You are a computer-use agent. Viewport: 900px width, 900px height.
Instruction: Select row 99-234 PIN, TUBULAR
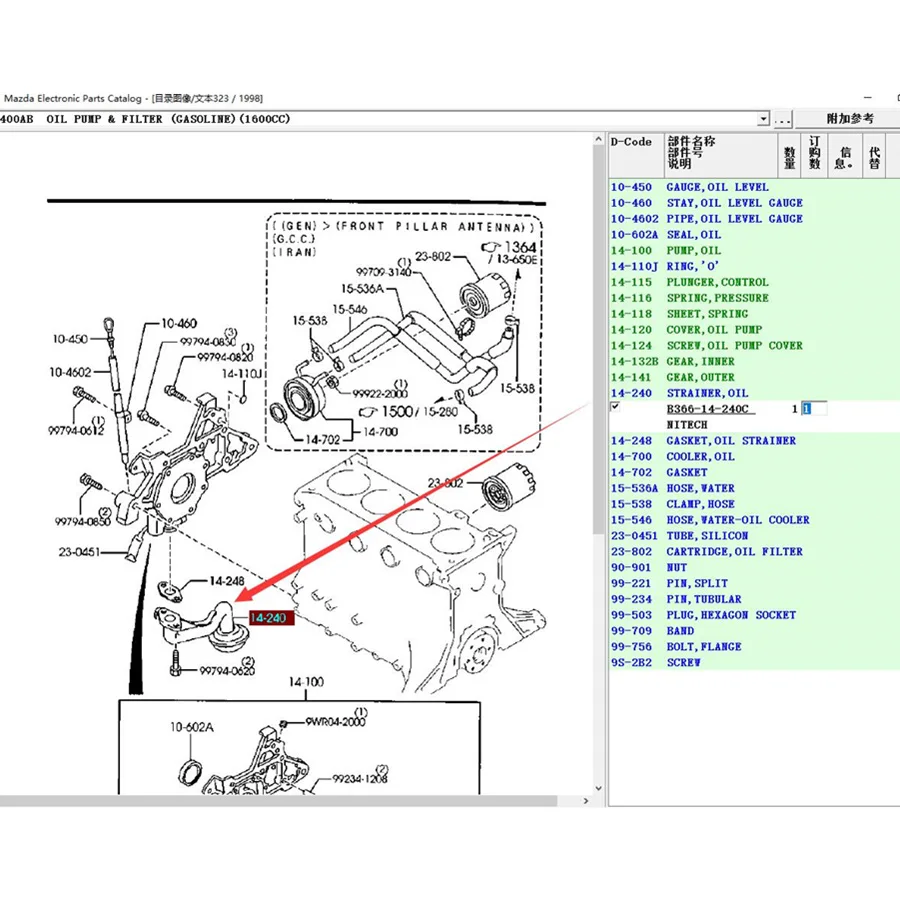[x=754, y=599]
